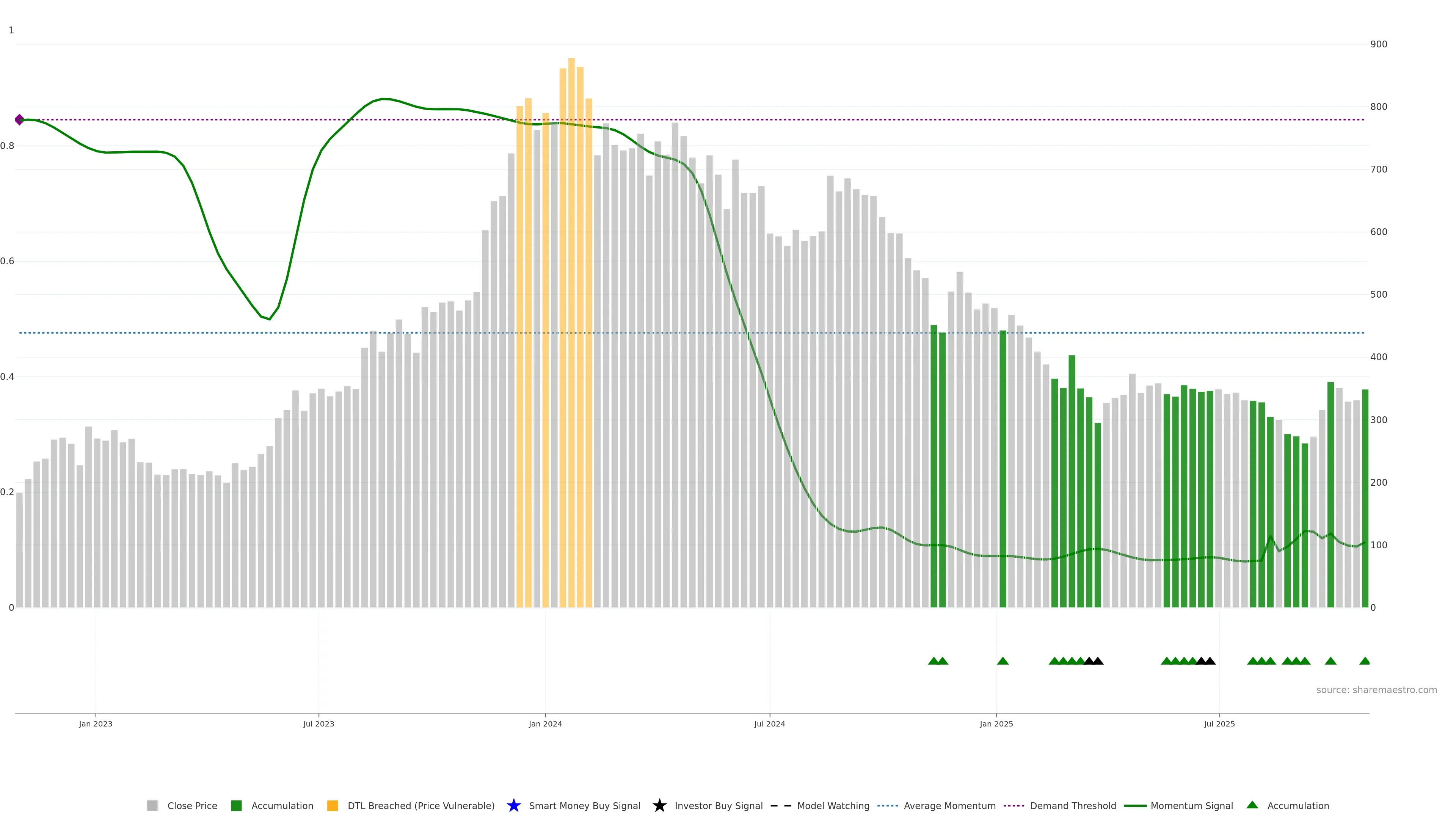This screenshot has width=1456, height=819.
Task: Click the Average Momentum dotted legend icon
Action: [x=887, y=805]
